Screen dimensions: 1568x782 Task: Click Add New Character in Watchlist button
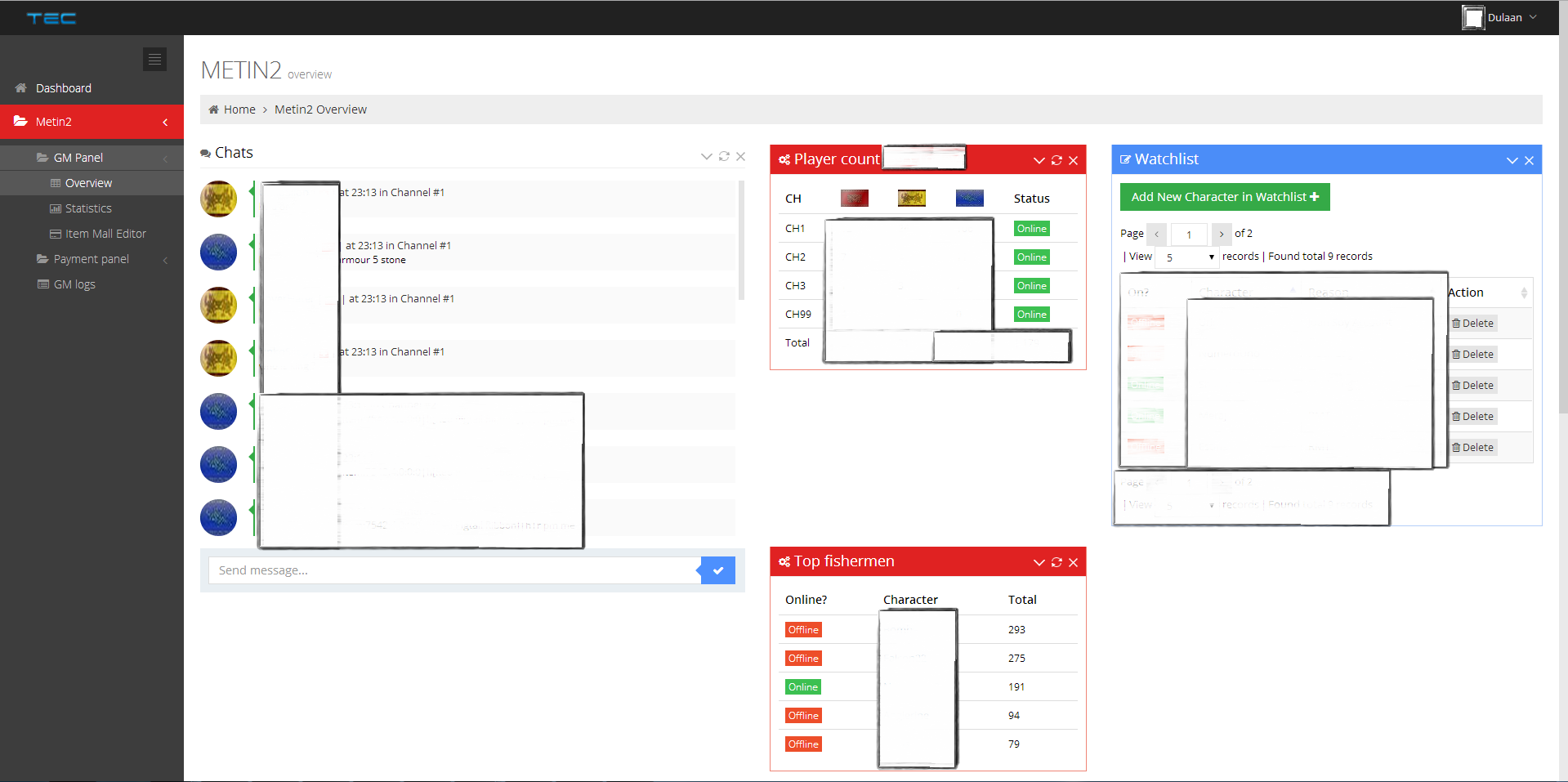[x=1225, y=197]
